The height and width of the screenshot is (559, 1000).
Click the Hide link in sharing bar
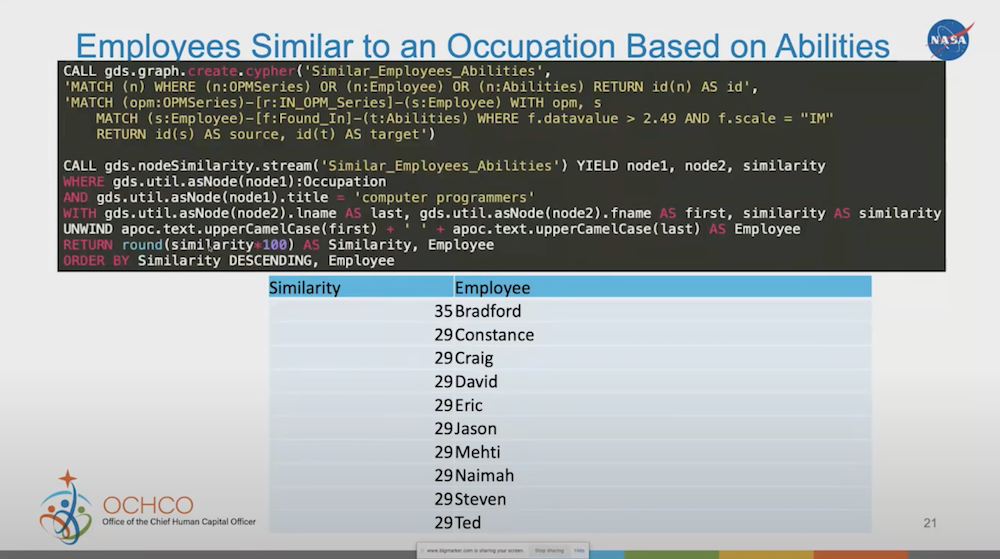(x=579, y=550)
